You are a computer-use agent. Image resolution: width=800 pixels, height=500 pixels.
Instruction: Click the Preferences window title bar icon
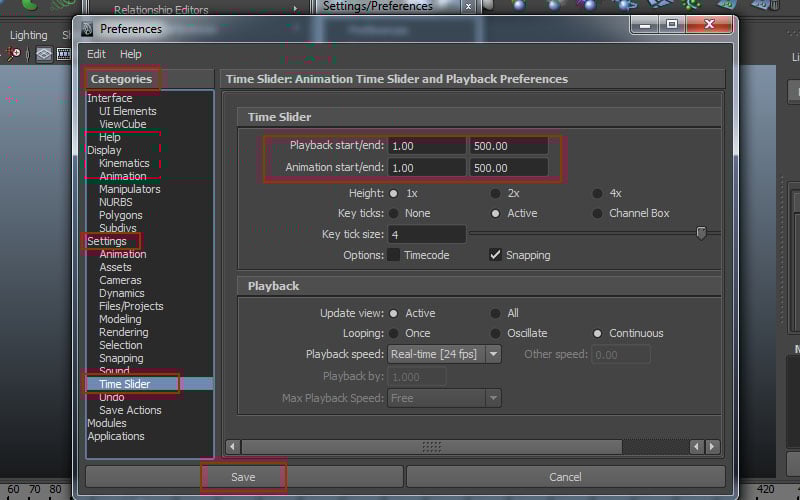tap(88, 29)
